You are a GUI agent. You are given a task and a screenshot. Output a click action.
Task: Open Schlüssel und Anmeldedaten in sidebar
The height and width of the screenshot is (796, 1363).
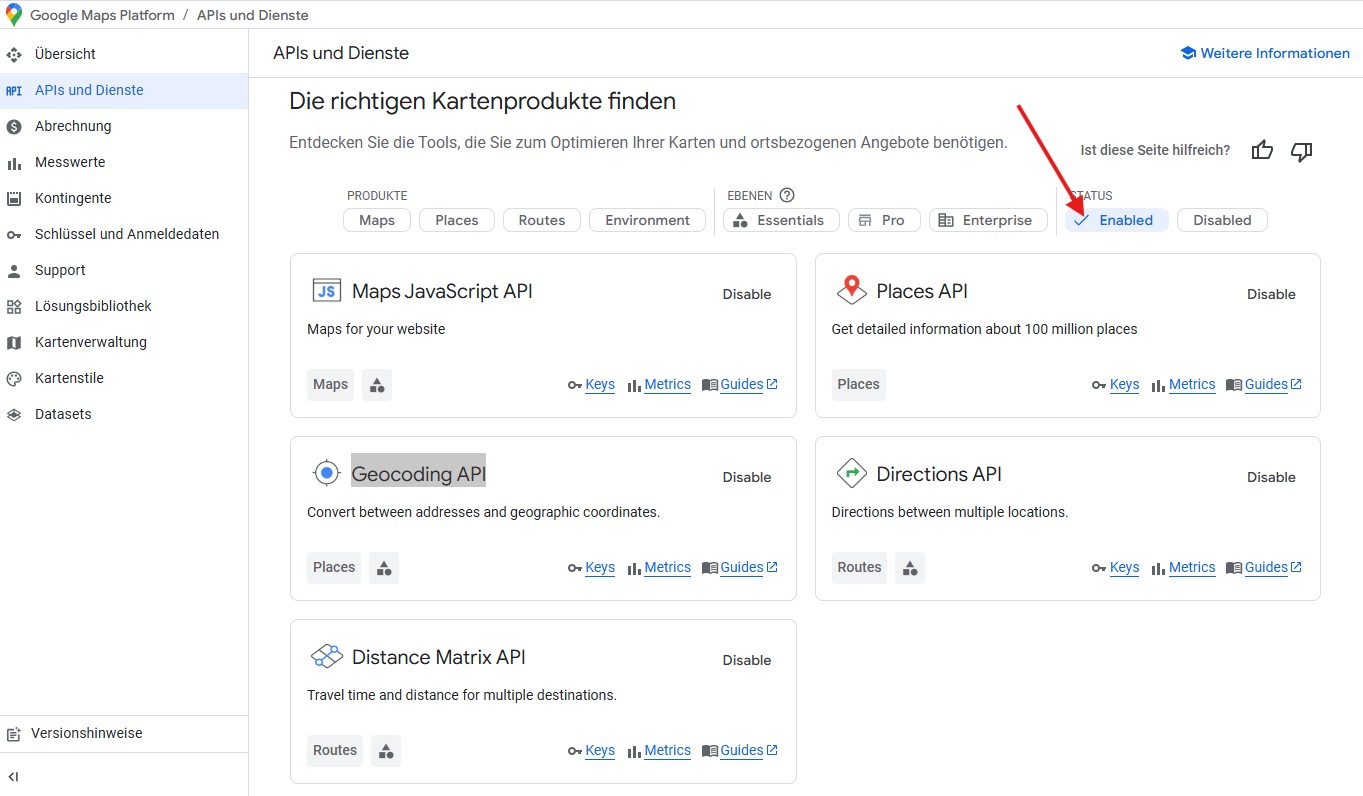click(x=126, y=234)
